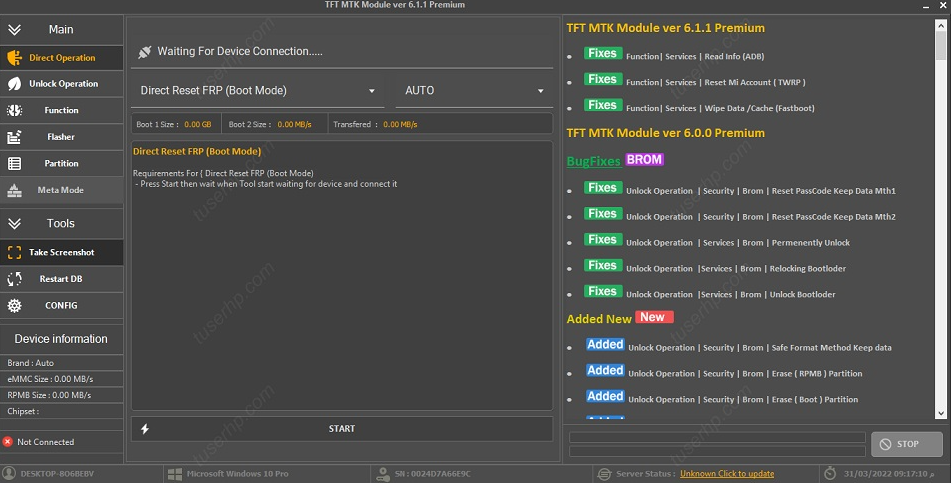This screenshot has height=483, width=951.
Task: Click Take Screenshot tool button
Action: tap(61, 252)
